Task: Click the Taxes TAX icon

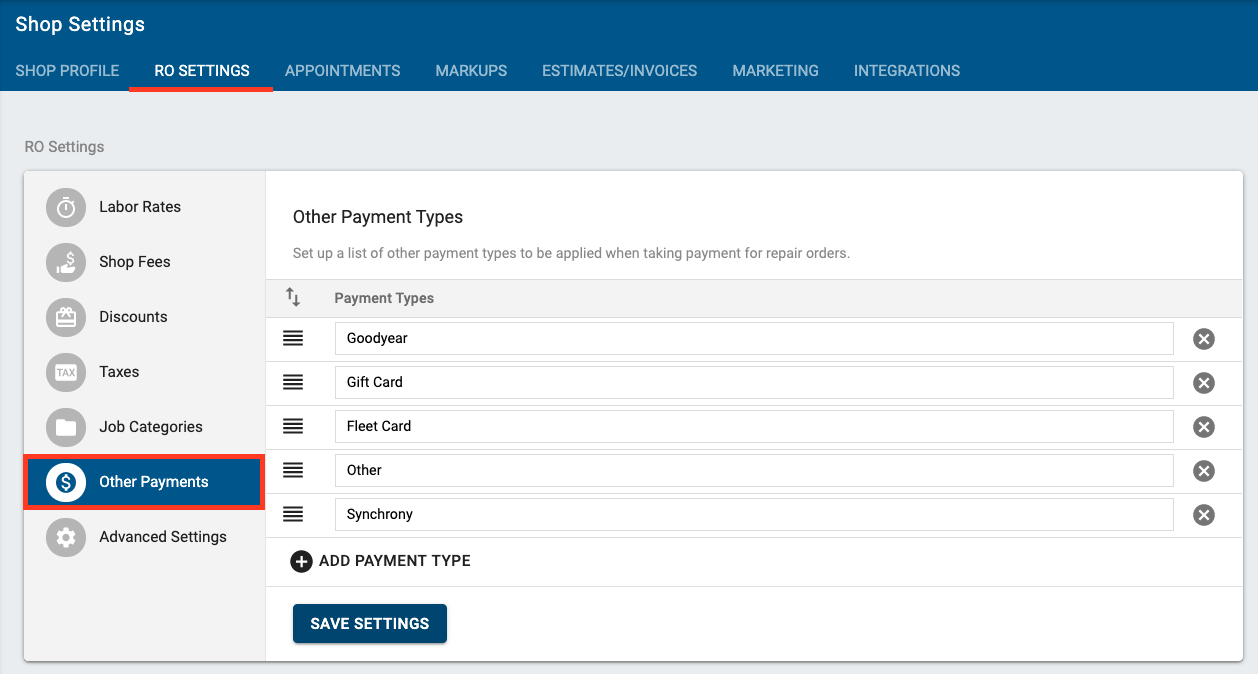Action: click(66, 372)
